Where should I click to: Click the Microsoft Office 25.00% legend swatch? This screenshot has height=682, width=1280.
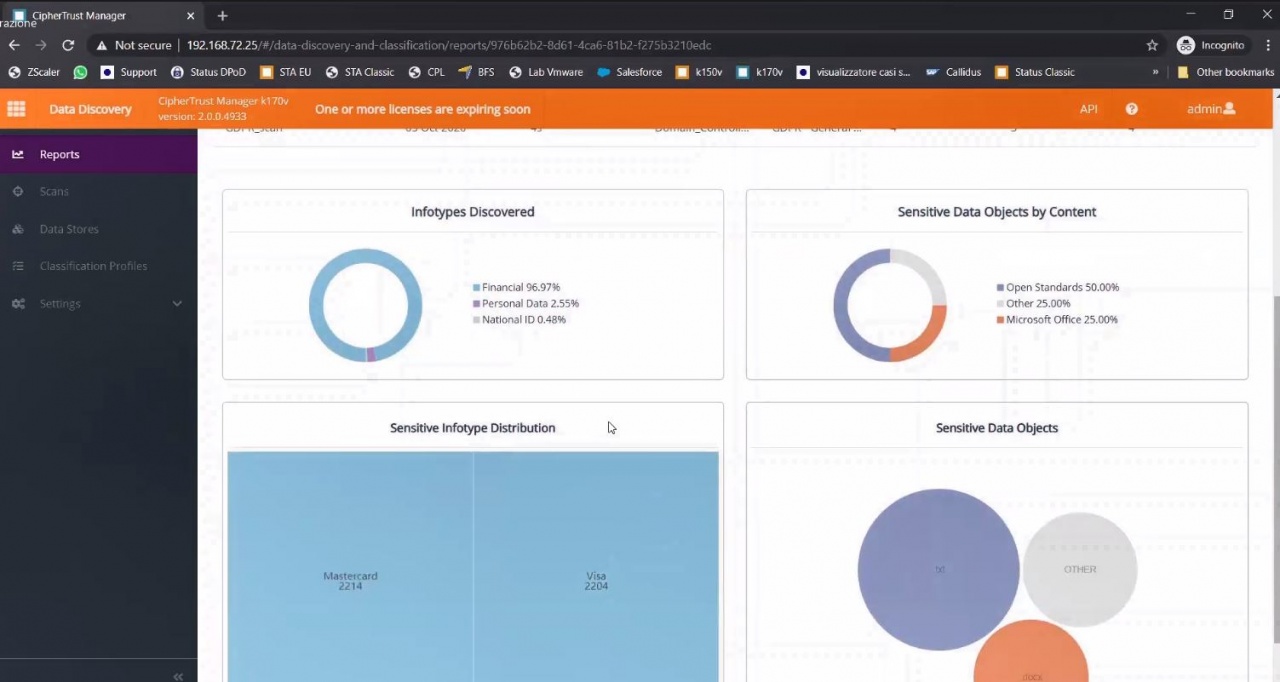1000,320
